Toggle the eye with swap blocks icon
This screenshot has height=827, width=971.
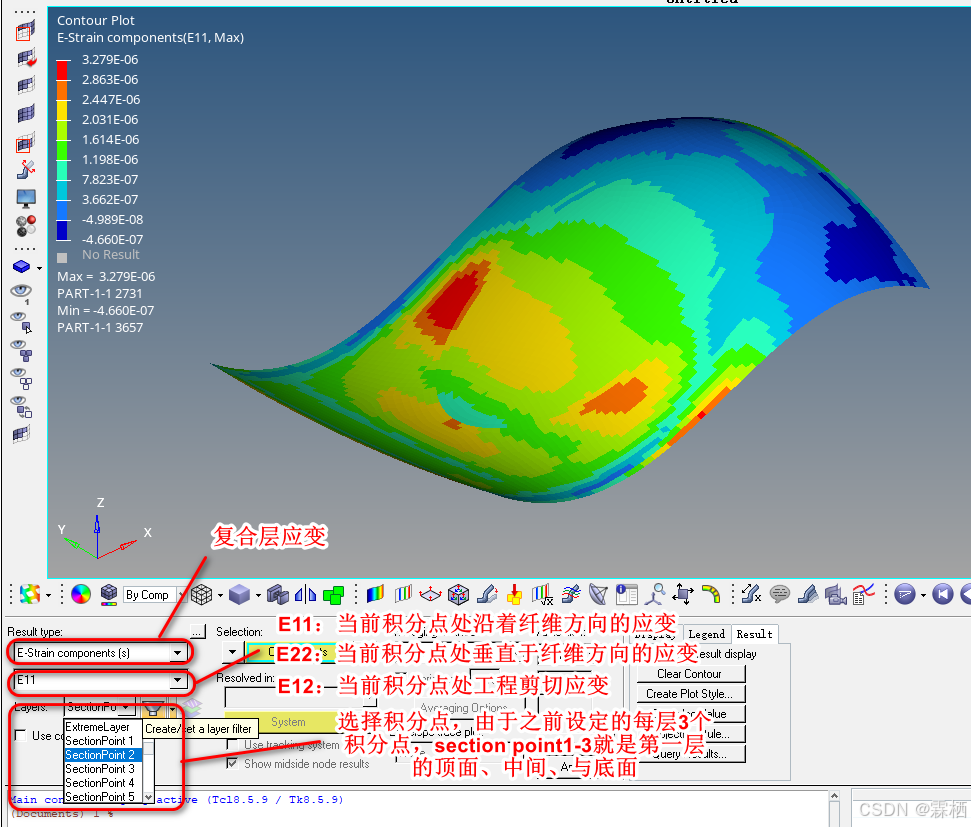(21, 406)
